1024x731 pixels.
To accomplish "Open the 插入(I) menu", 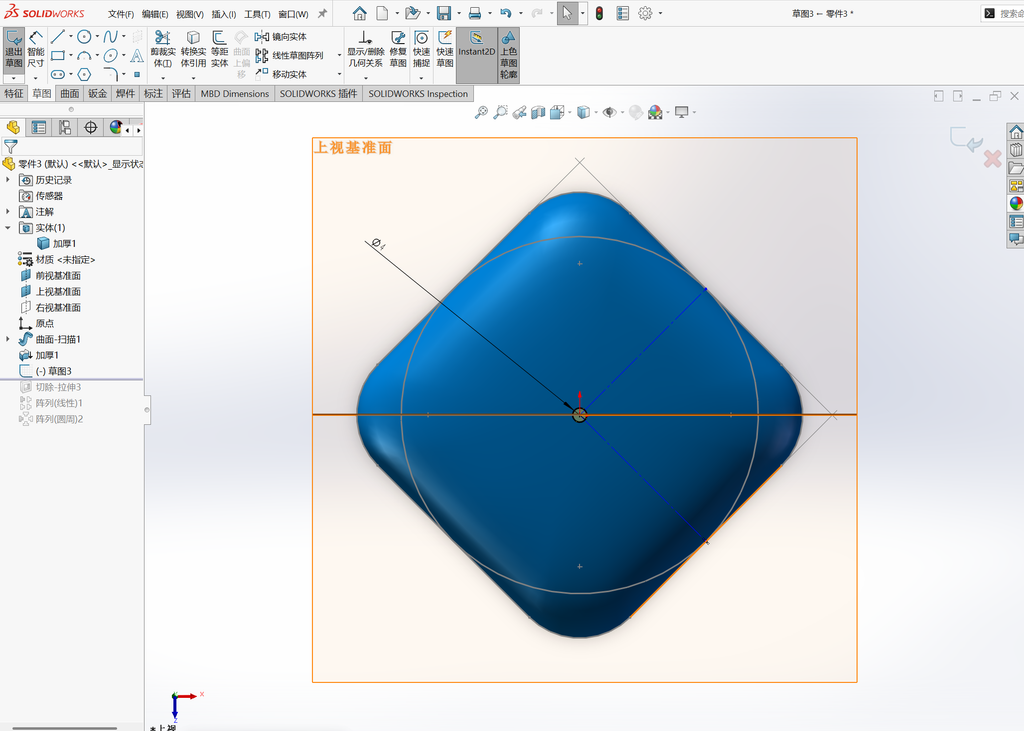I will (223, 14).
